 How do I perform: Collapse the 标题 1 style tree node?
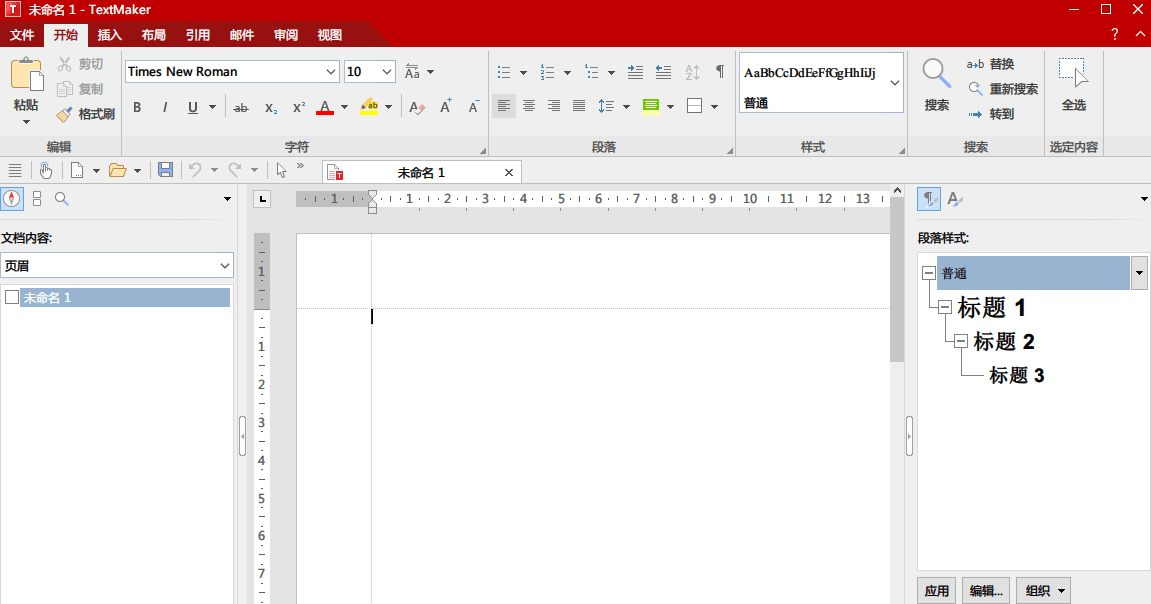pyautogui.click(x=945, y=307)
